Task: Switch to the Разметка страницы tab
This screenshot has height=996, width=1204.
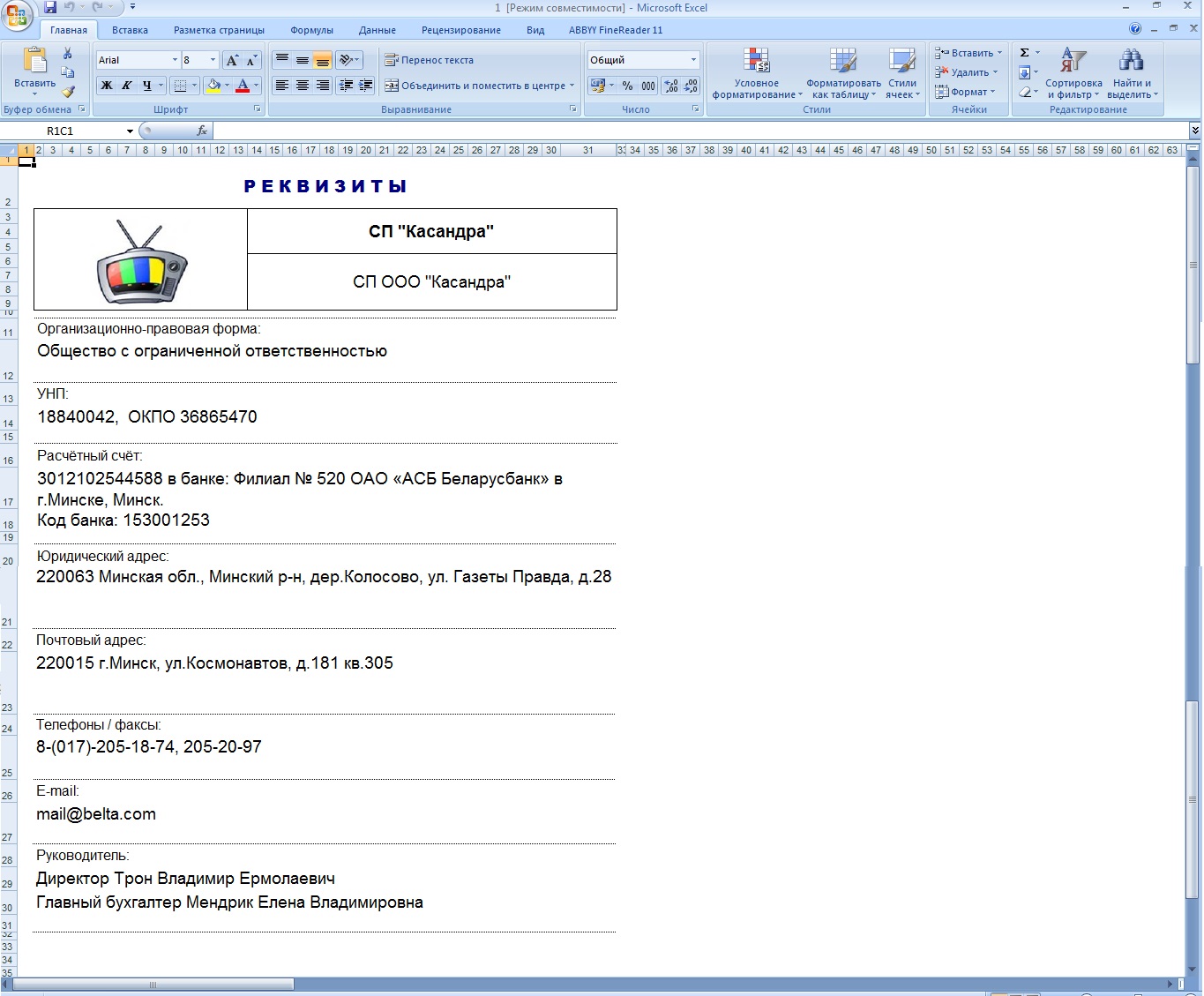Action: pos(219,30)
